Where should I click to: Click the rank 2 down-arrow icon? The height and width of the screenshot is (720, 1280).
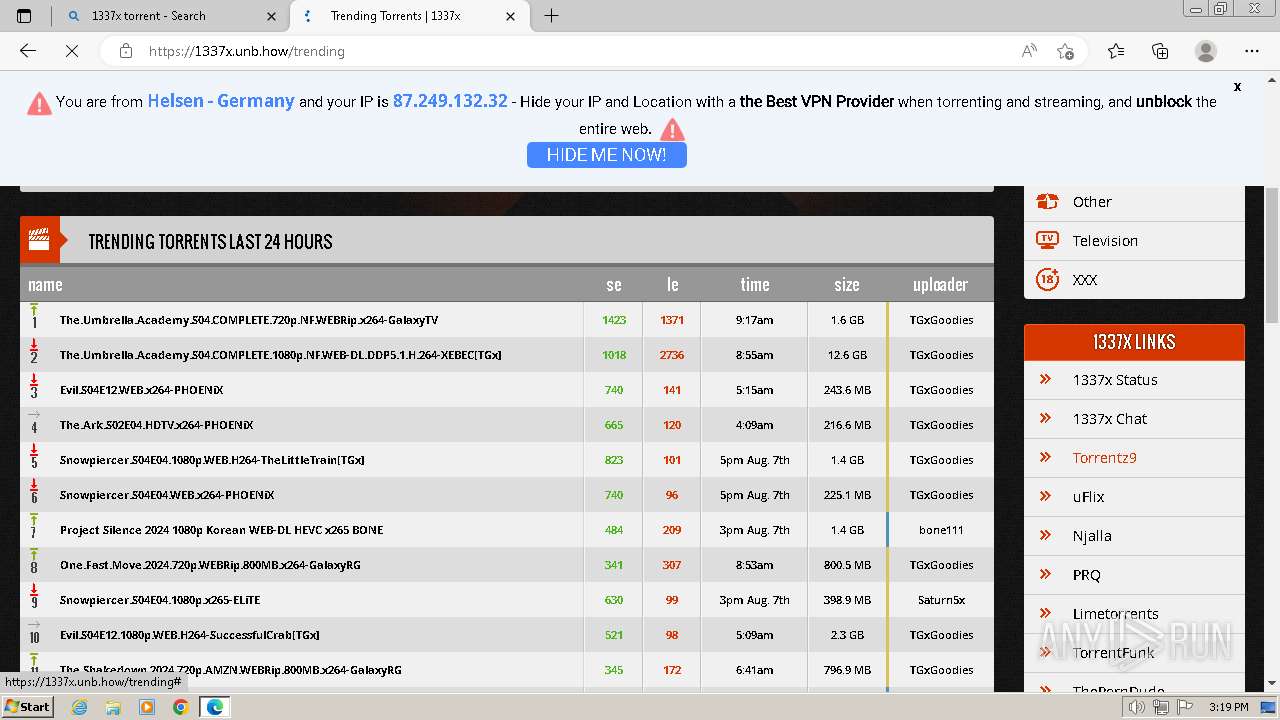[x=34, y=344]
